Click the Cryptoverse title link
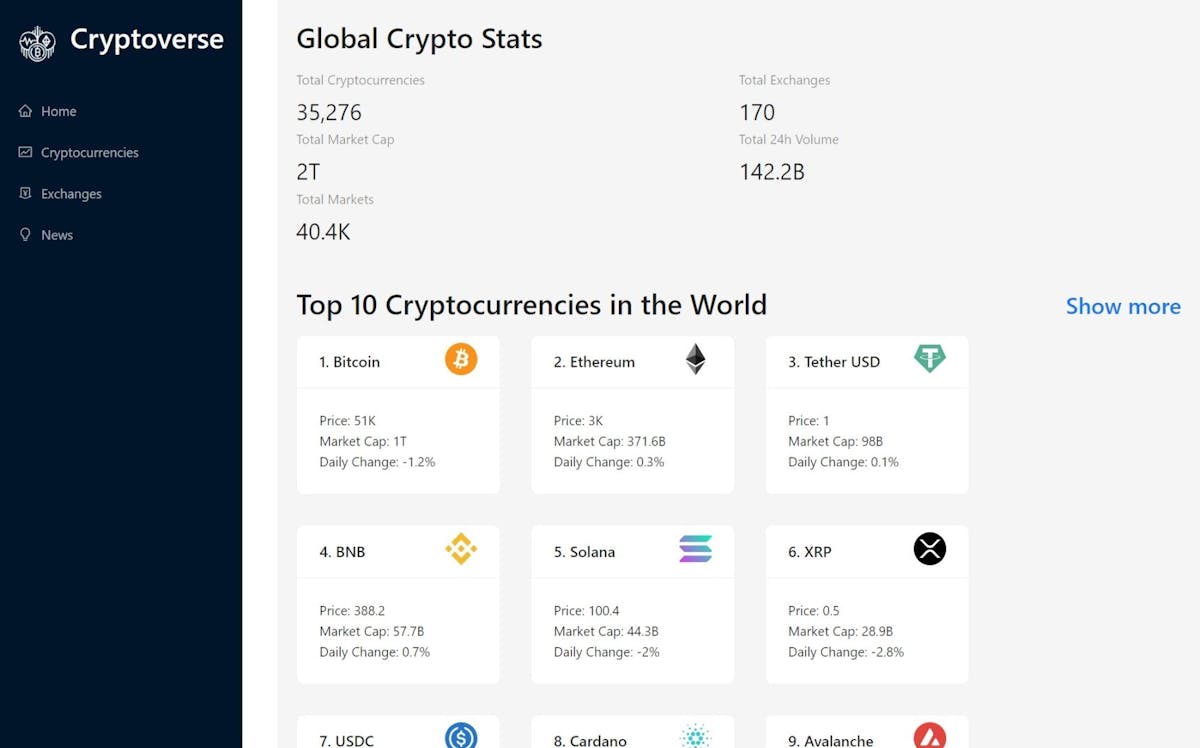 coord(146,40)
